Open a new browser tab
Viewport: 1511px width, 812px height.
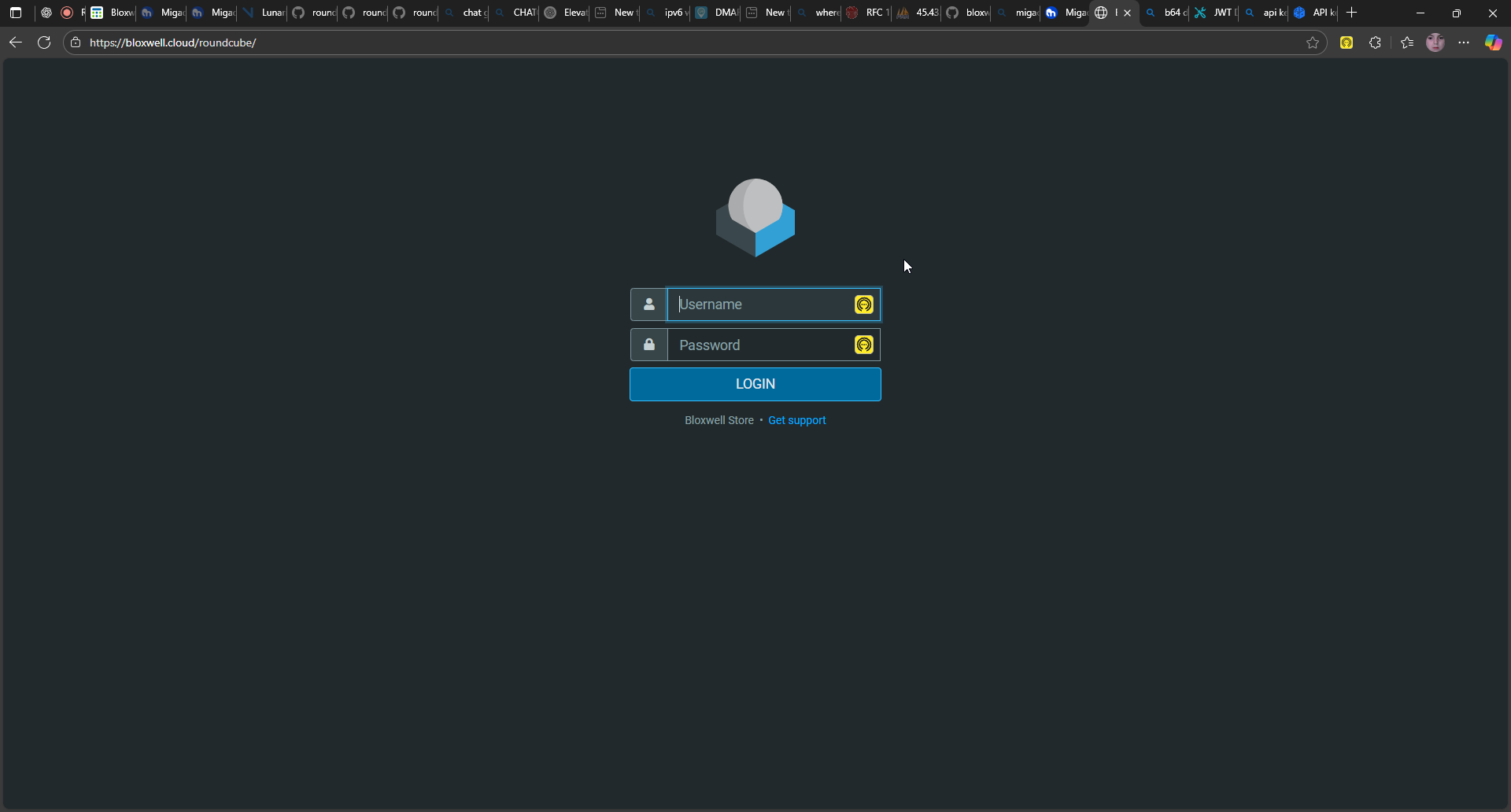tap(1352, 13)
